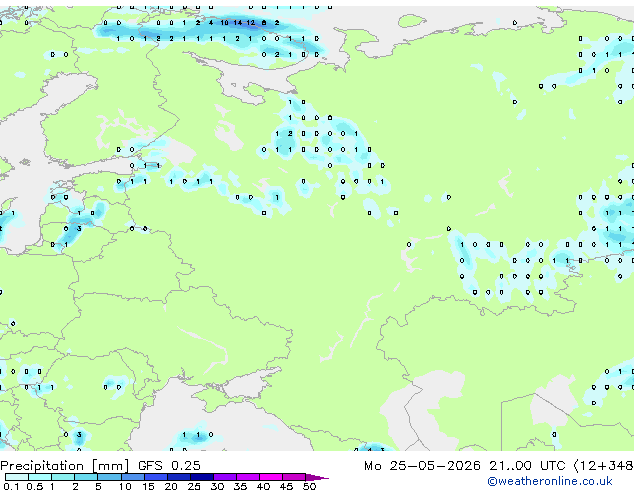Select the legend tick label 0.5
This screenshot has height=490, width=634.
point(35,486)
